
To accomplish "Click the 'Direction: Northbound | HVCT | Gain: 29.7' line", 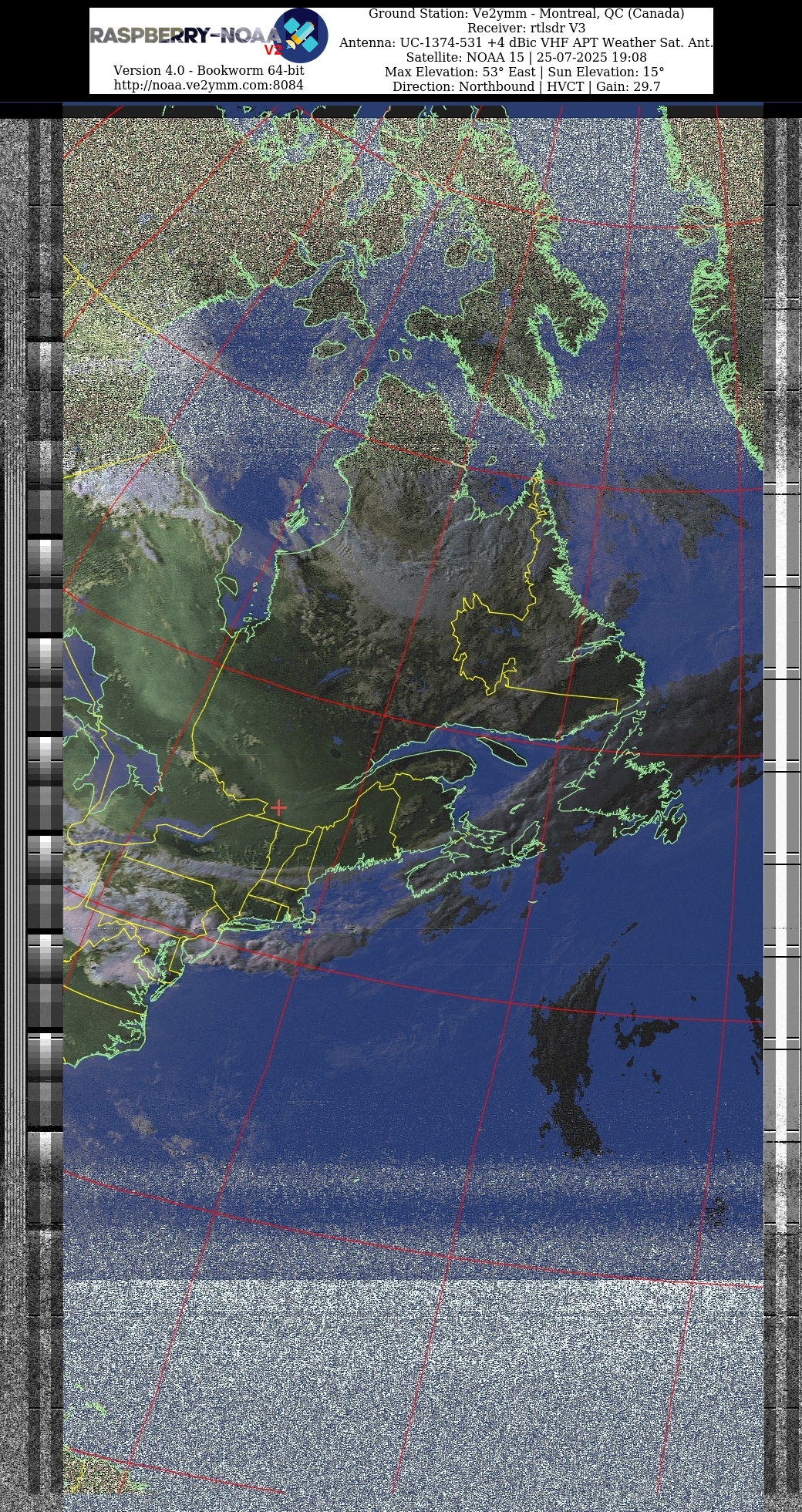I will [x=526, y=86].
